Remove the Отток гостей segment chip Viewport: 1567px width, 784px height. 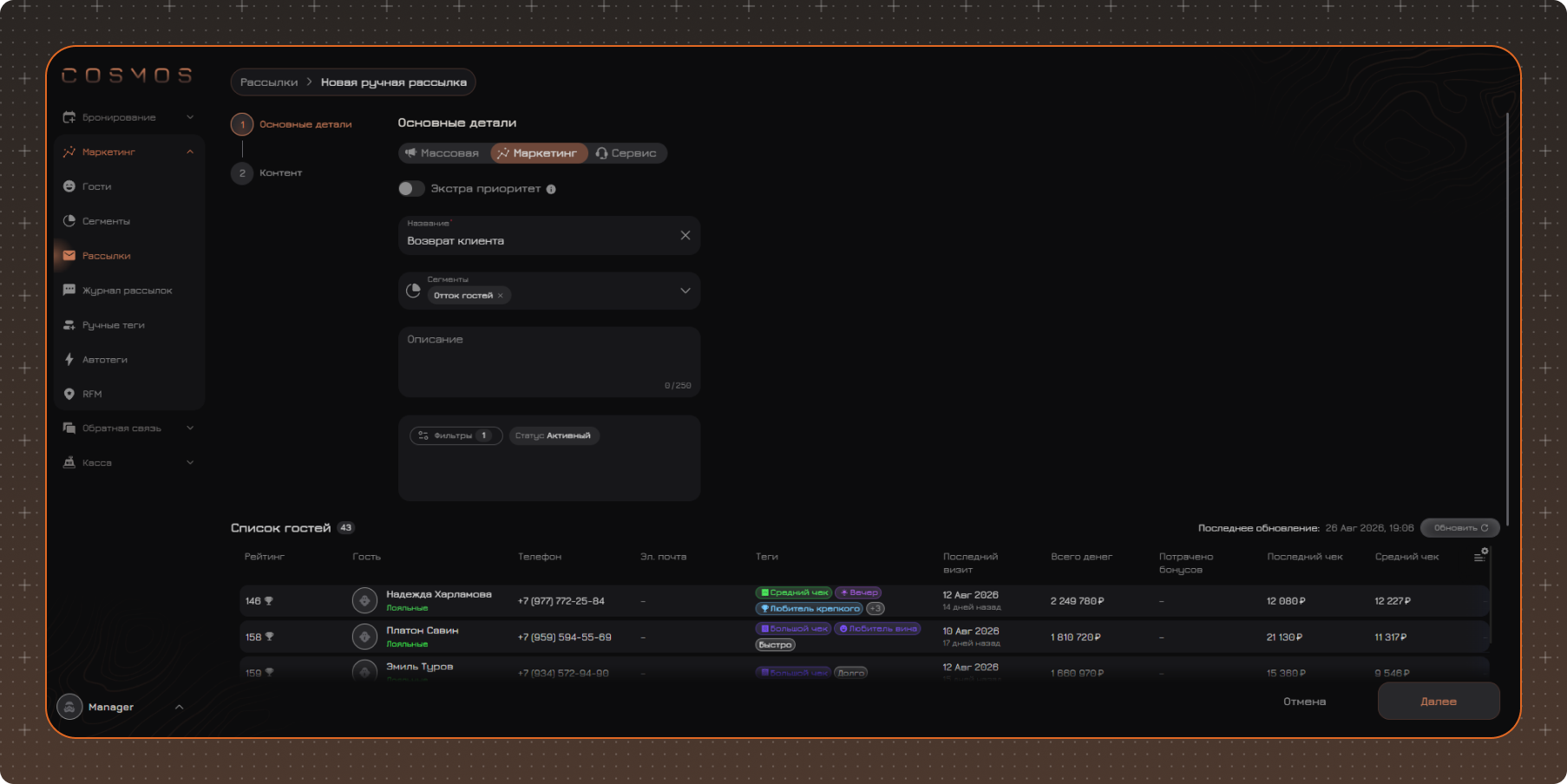click(x=501, y=296)
